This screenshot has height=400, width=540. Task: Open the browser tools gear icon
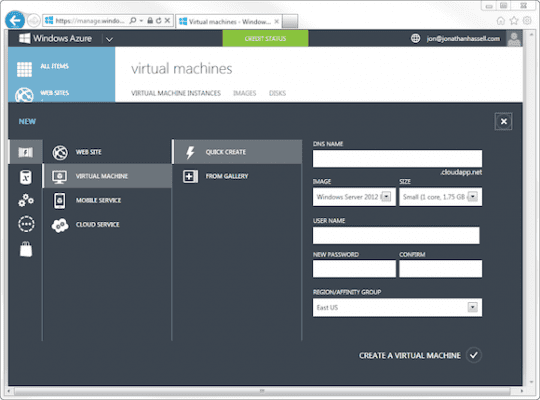pos(527,21)
